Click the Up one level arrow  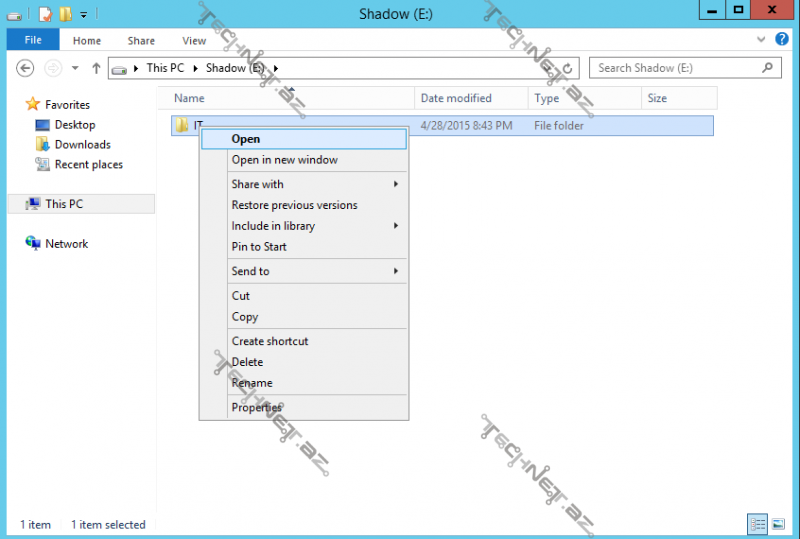tap(96, 68)
